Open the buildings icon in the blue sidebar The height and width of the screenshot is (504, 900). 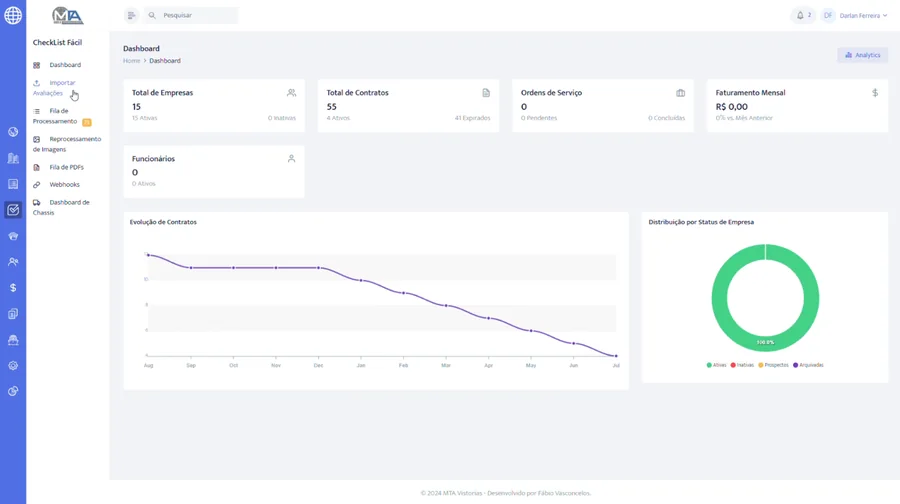point(13,158)
